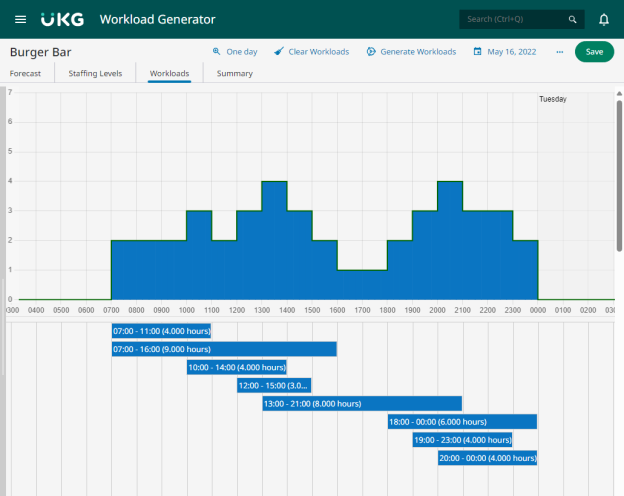The width and height of the screenshot is (624, 496).
Task: Select the Workloads tab
Action: pyautogui.click(x=169, y=73)
